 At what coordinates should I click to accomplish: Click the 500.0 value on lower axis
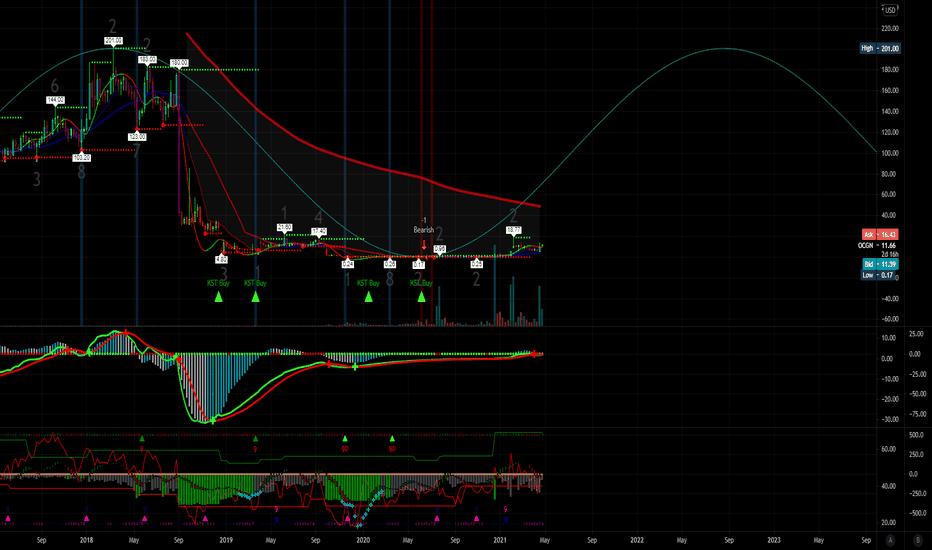tap(917, 435)
